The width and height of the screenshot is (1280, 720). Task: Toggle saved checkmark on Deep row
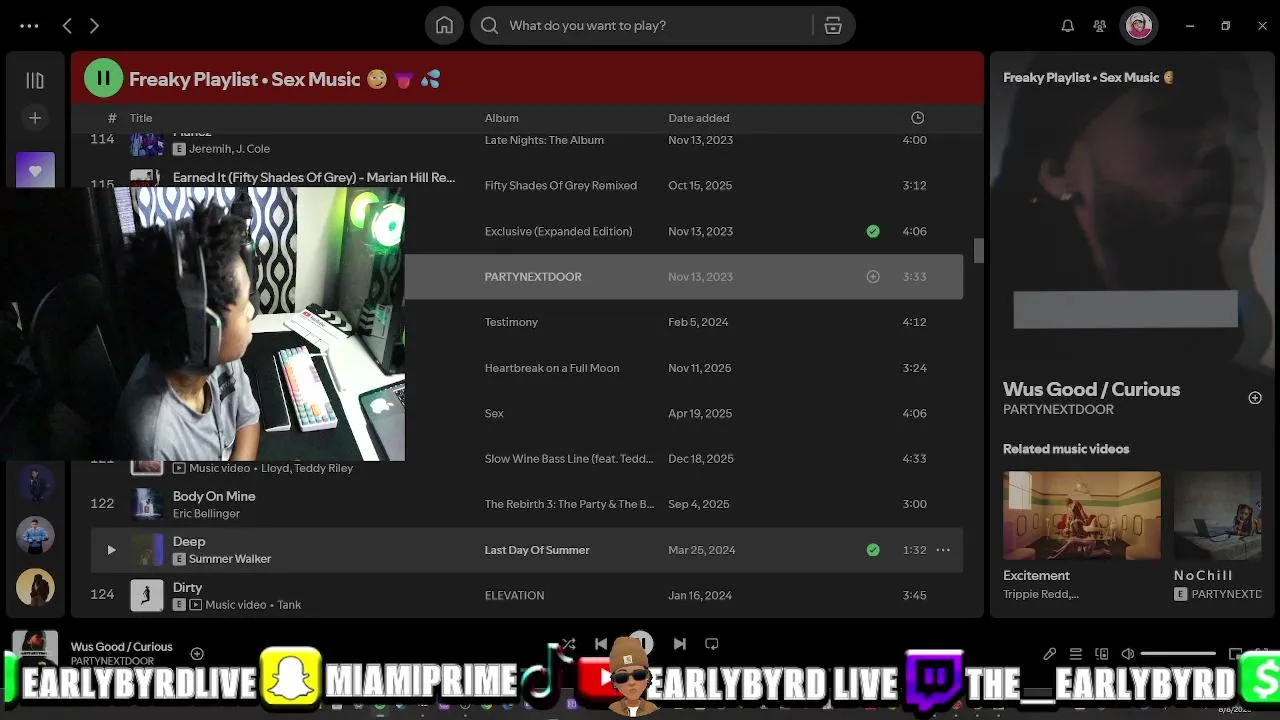pos(873,550)
